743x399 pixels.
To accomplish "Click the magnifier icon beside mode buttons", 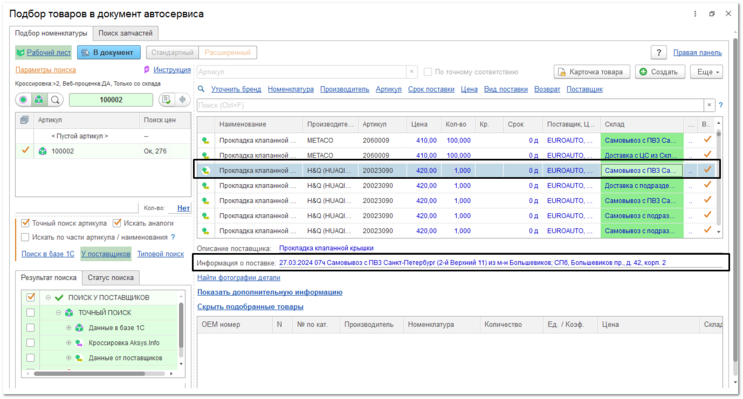I will [x=55, y=100].
